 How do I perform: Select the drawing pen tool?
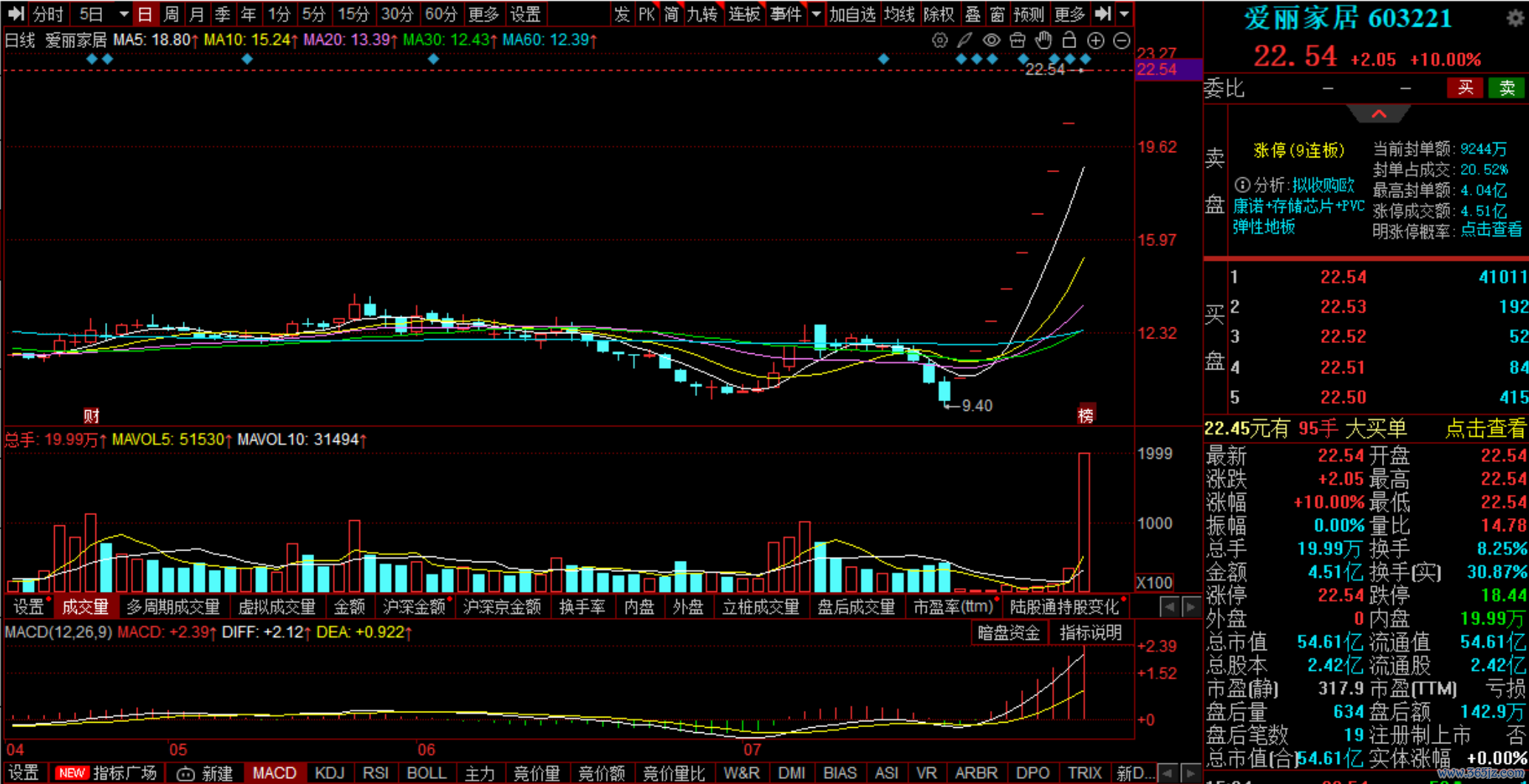pyautogui.click(x=965, y=41)
